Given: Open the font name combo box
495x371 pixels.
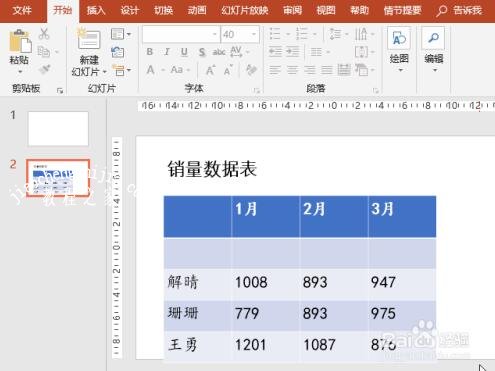Looking at the screenshot, I should click(x=181, y=34).
